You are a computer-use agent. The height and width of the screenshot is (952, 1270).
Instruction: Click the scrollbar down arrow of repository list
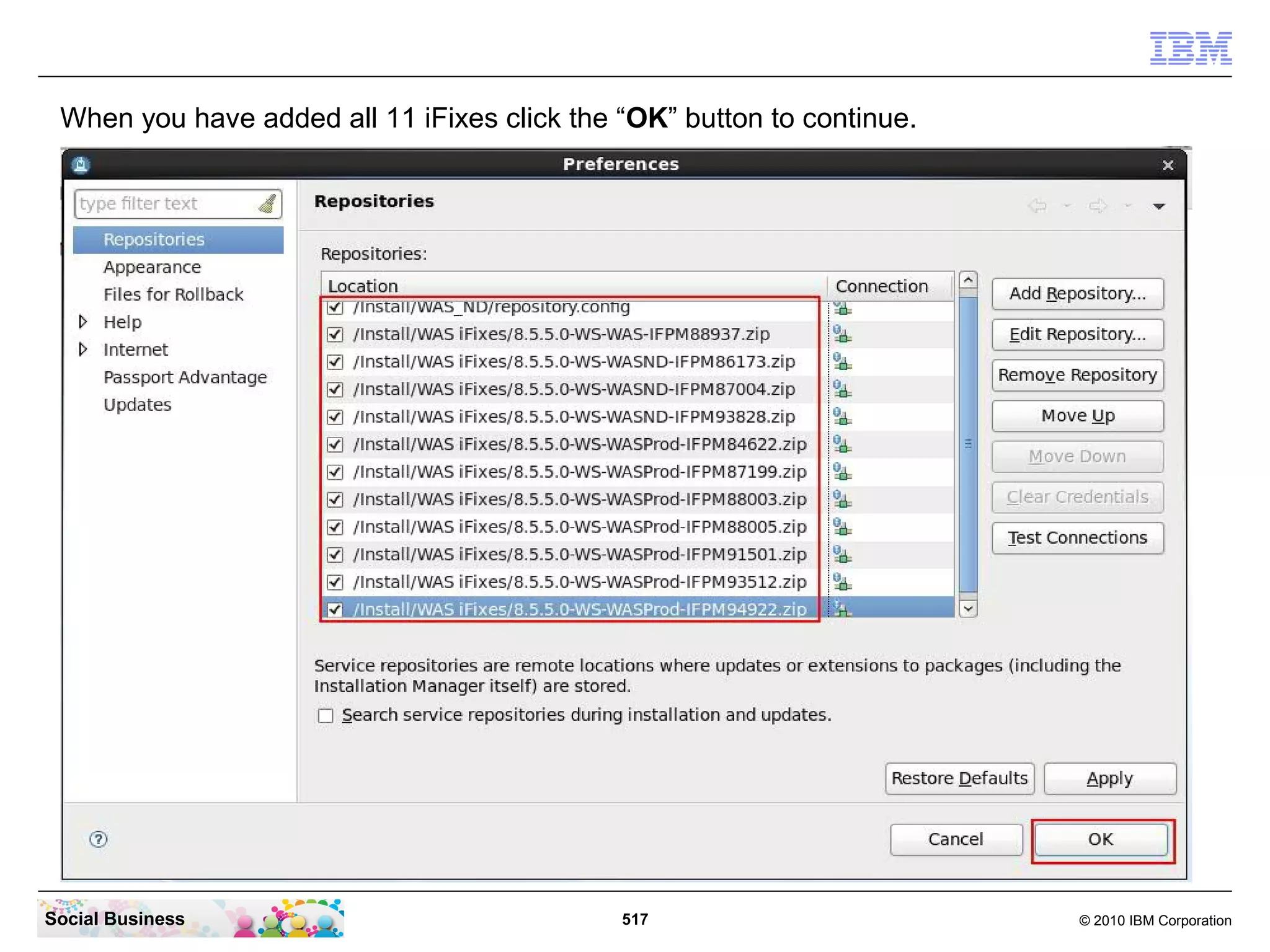[968, 609]
